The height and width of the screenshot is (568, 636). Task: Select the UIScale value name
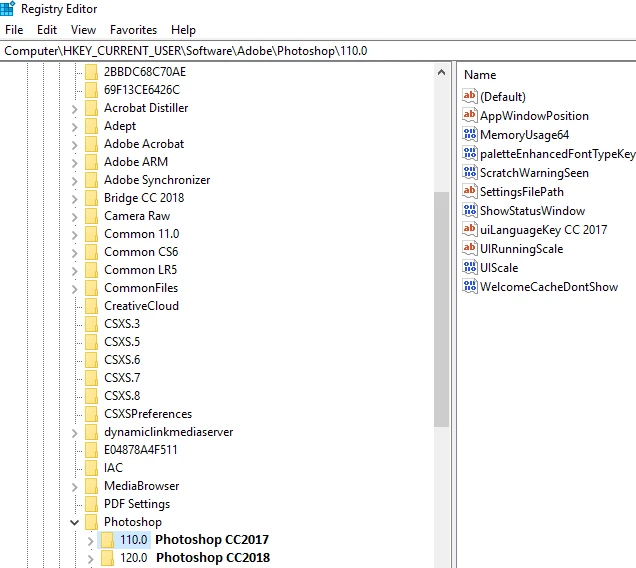point(499,268)
